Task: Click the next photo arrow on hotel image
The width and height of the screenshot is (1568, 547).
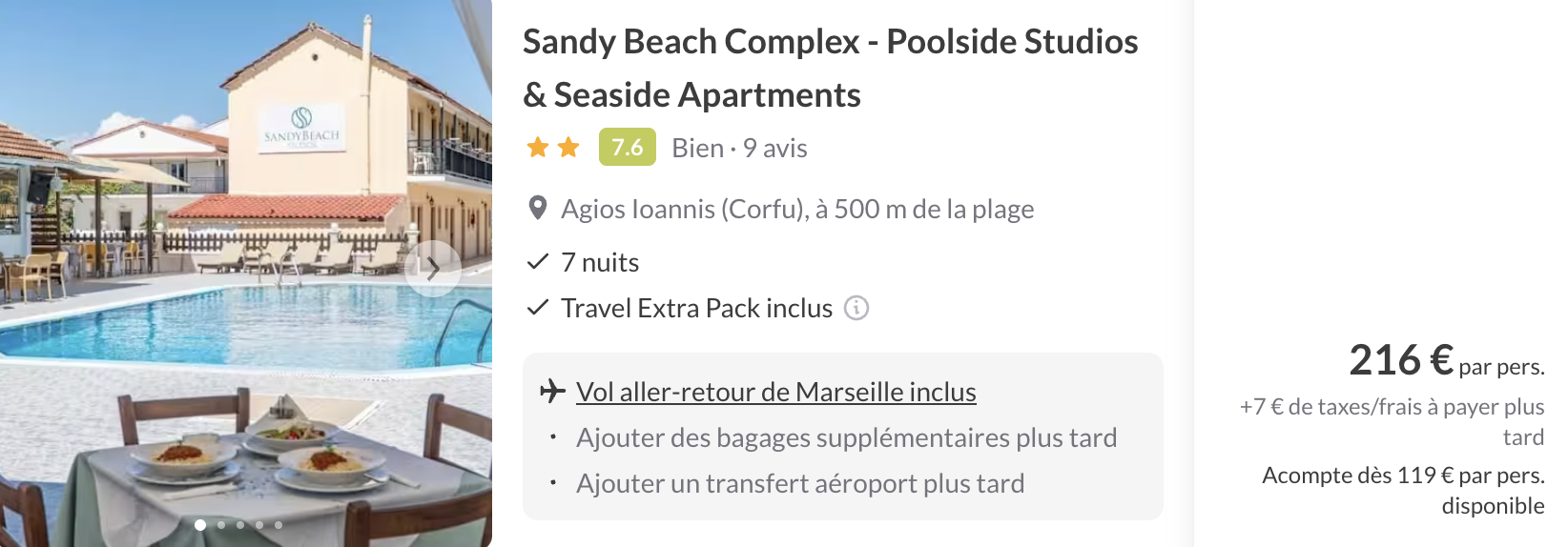Action: (433, 269)
